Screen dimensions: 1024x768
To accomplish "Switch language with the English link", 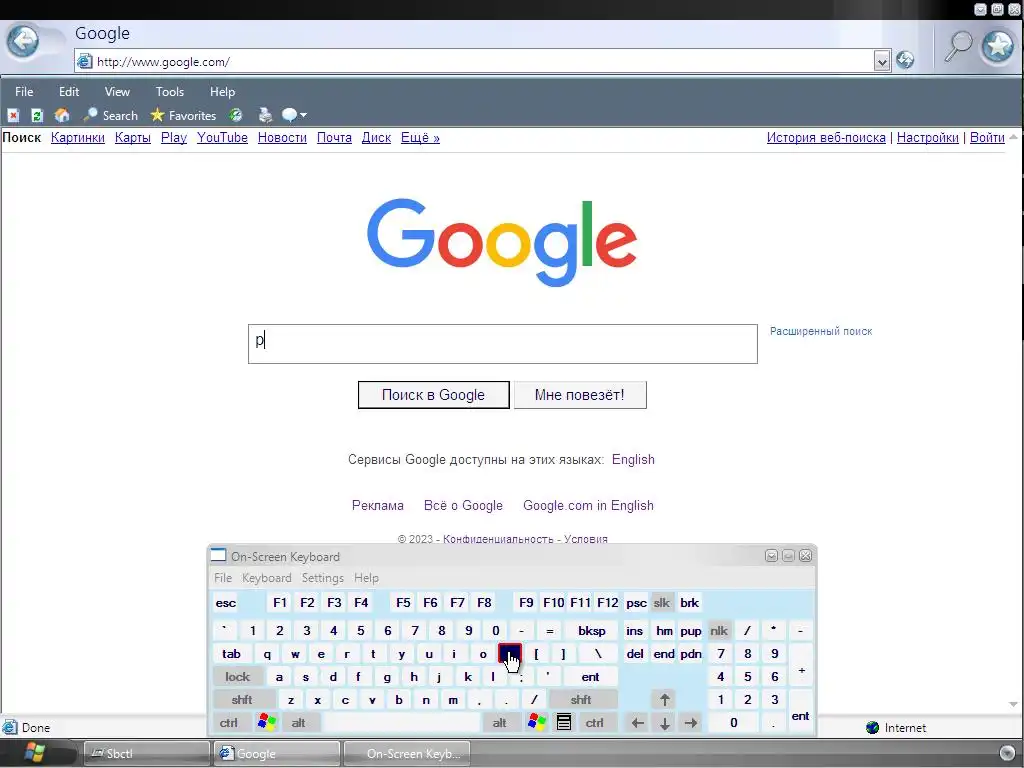I will (633, 460).
